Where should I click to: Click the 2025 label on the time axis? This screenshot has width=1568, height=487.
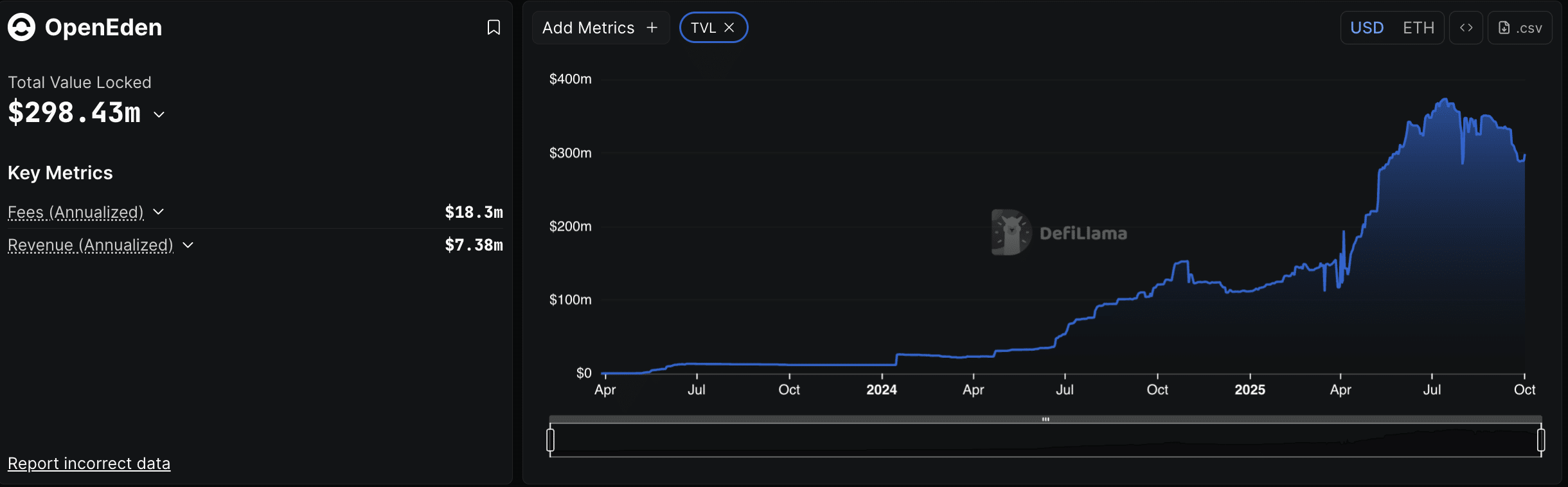[1249, 389]
